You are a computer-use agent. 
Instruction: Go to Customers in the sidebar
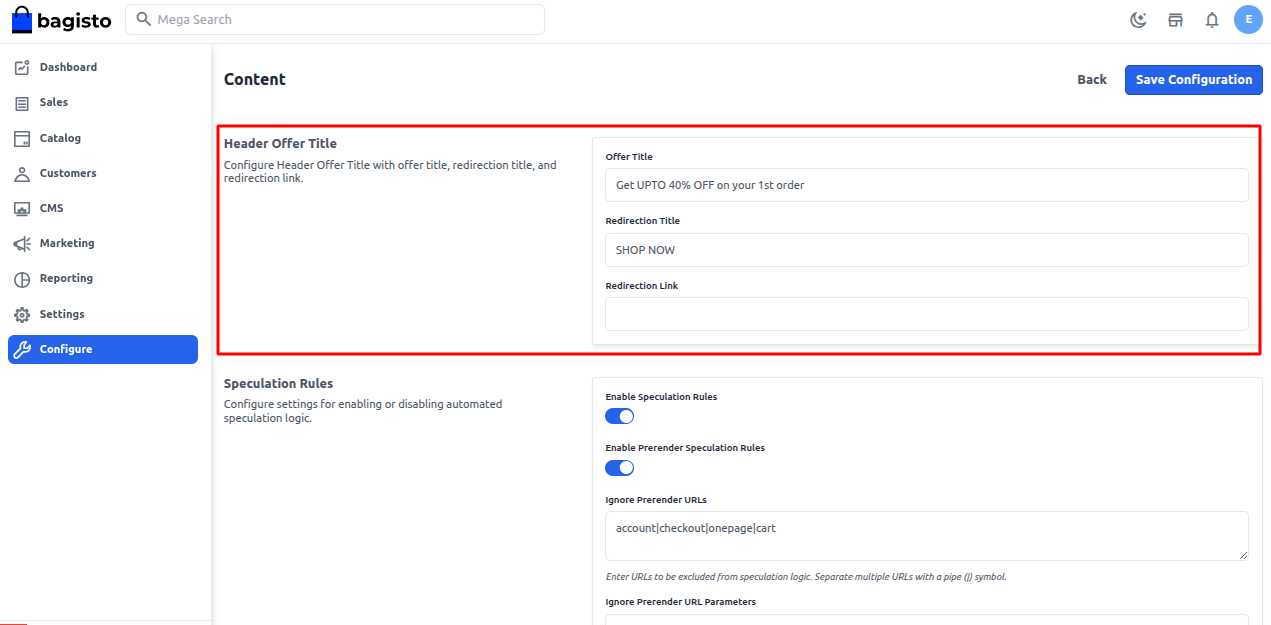(x=68, y=174)
